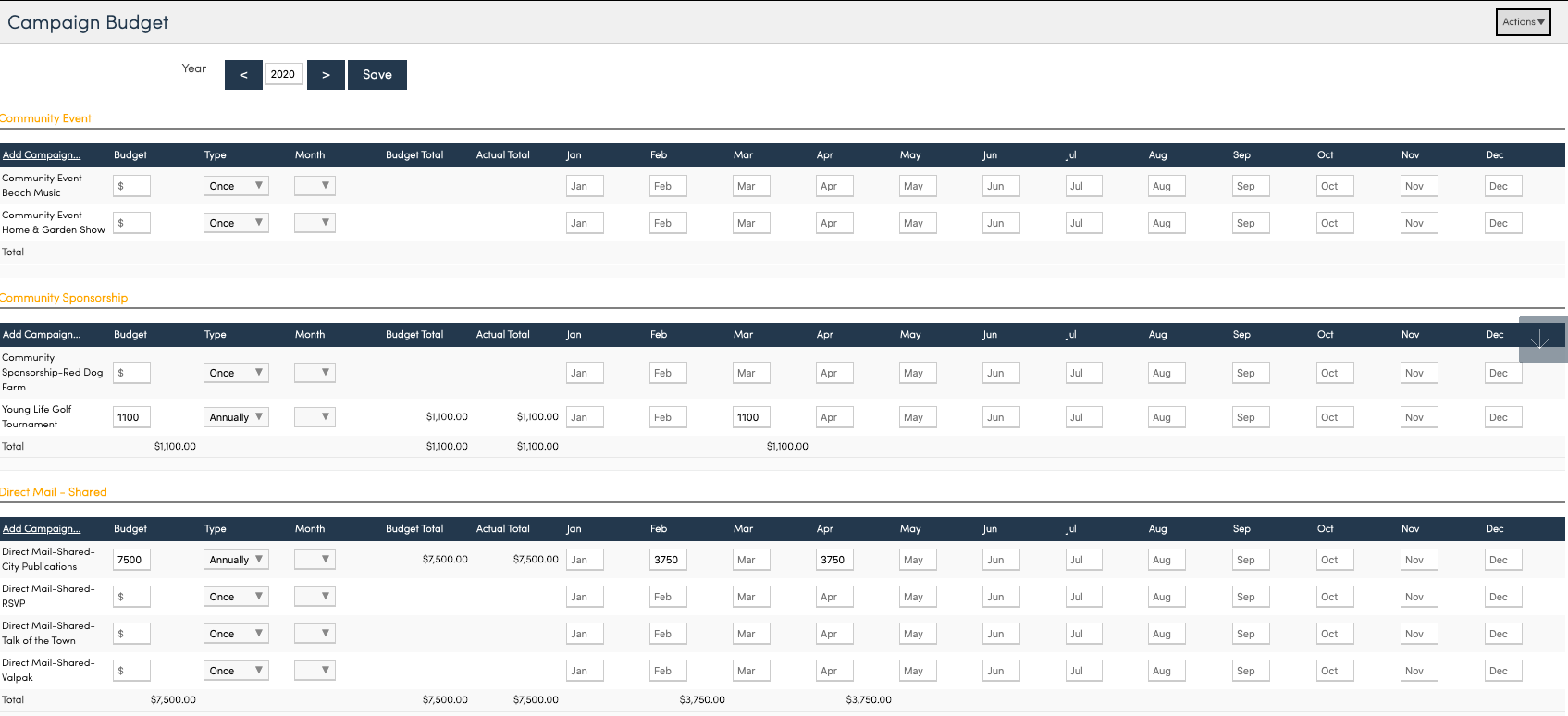
Task: Open the Actions dropdown menu
Action: click(x=1523, y=22)
